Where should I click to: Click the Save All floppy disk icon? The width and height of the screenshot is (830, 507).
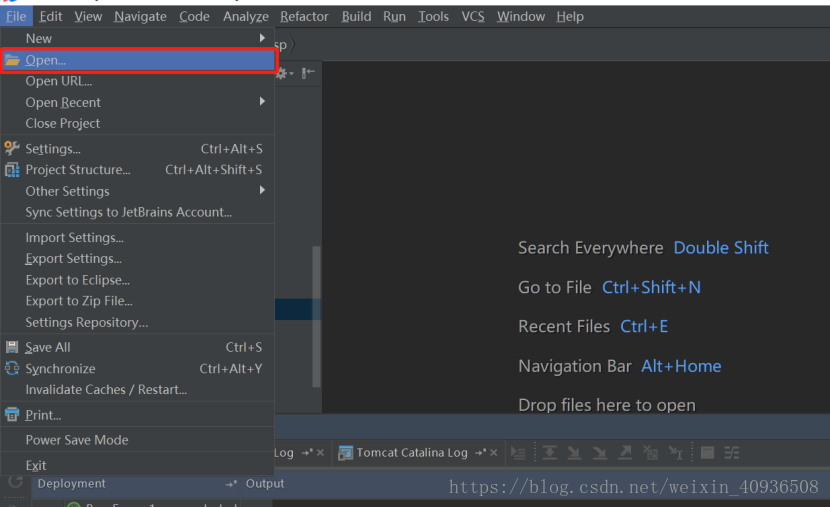(x=12, y=347)
